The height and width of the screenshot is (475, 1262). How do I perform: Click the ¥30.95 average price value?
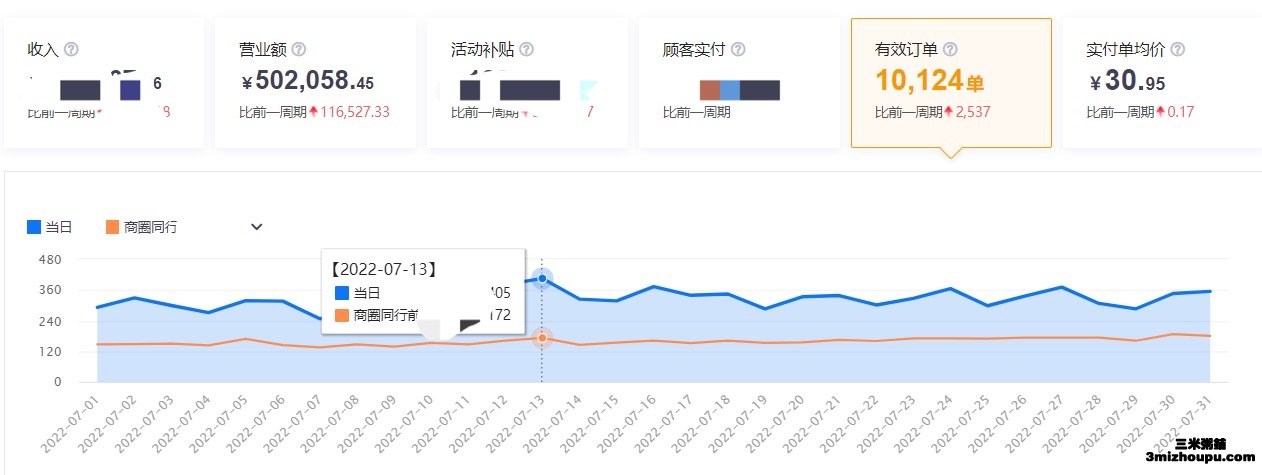point(1127,81)
